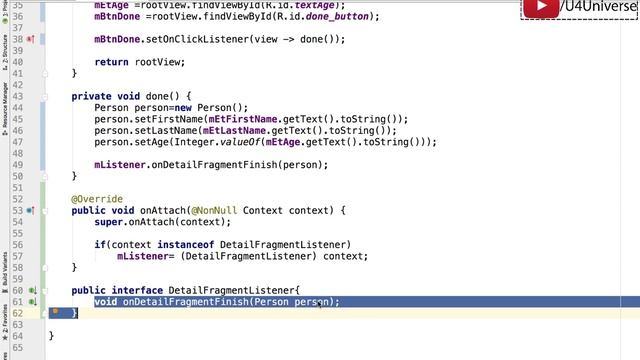This screenshot has height=360, width=640.
Task: Click 'mBtnDone' variable on line 36
Action: (x=117, y=16)
